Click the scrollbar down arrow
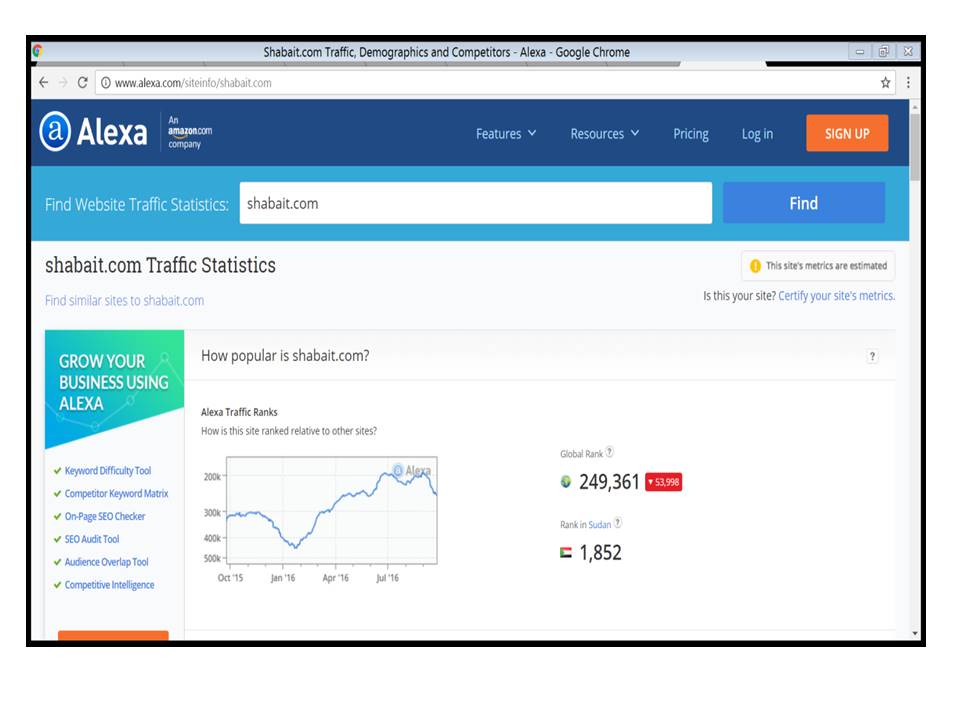Viewport: 960px width, 720px height. 915,634
